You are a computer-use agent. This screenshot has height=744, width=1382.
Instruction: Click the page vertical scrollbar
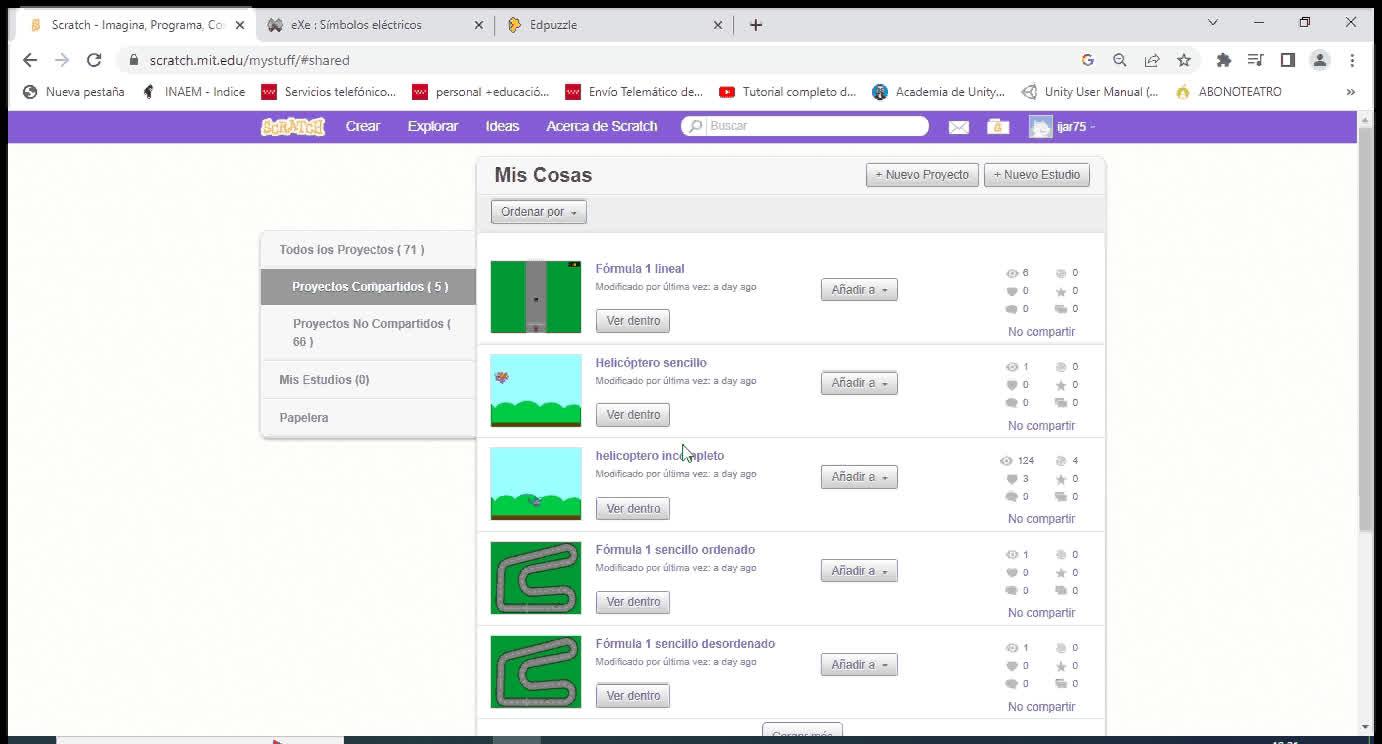1366,330
